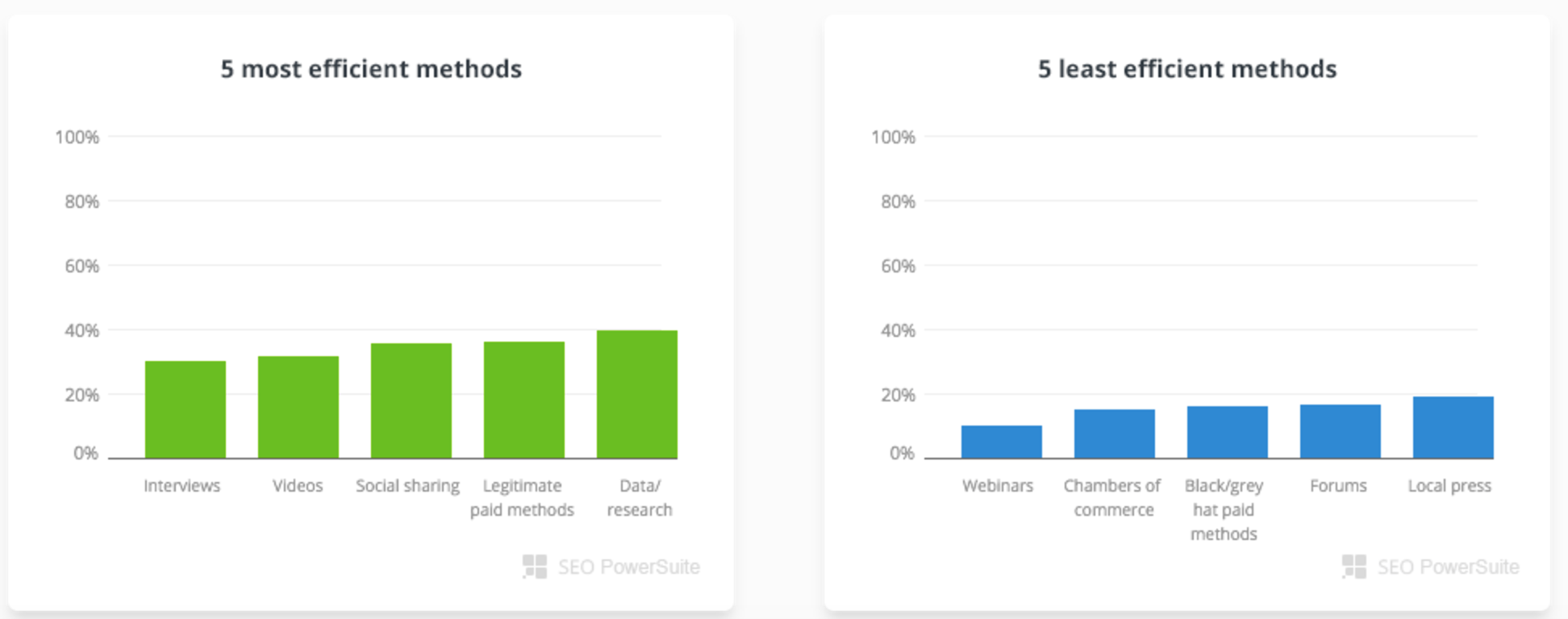Click the SEO PowerSuite logo in the green chart
Image resolution: width=1568 pixels, height=619 pixels.
[x=611, y=567]
